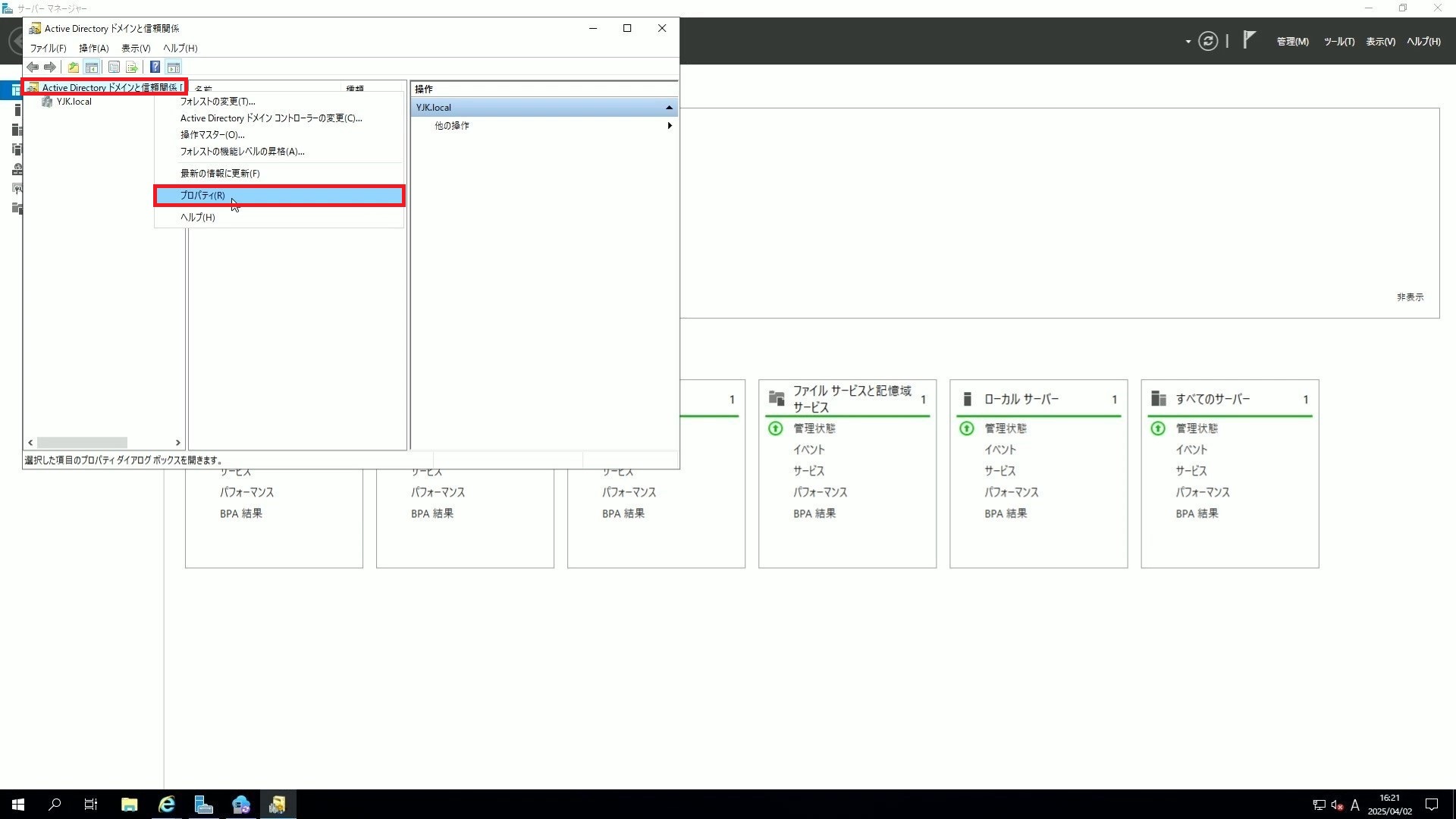The image size is (1456, 819).
Task: Click the Server Manager refresh icon
Action: tap(1208, 41)
